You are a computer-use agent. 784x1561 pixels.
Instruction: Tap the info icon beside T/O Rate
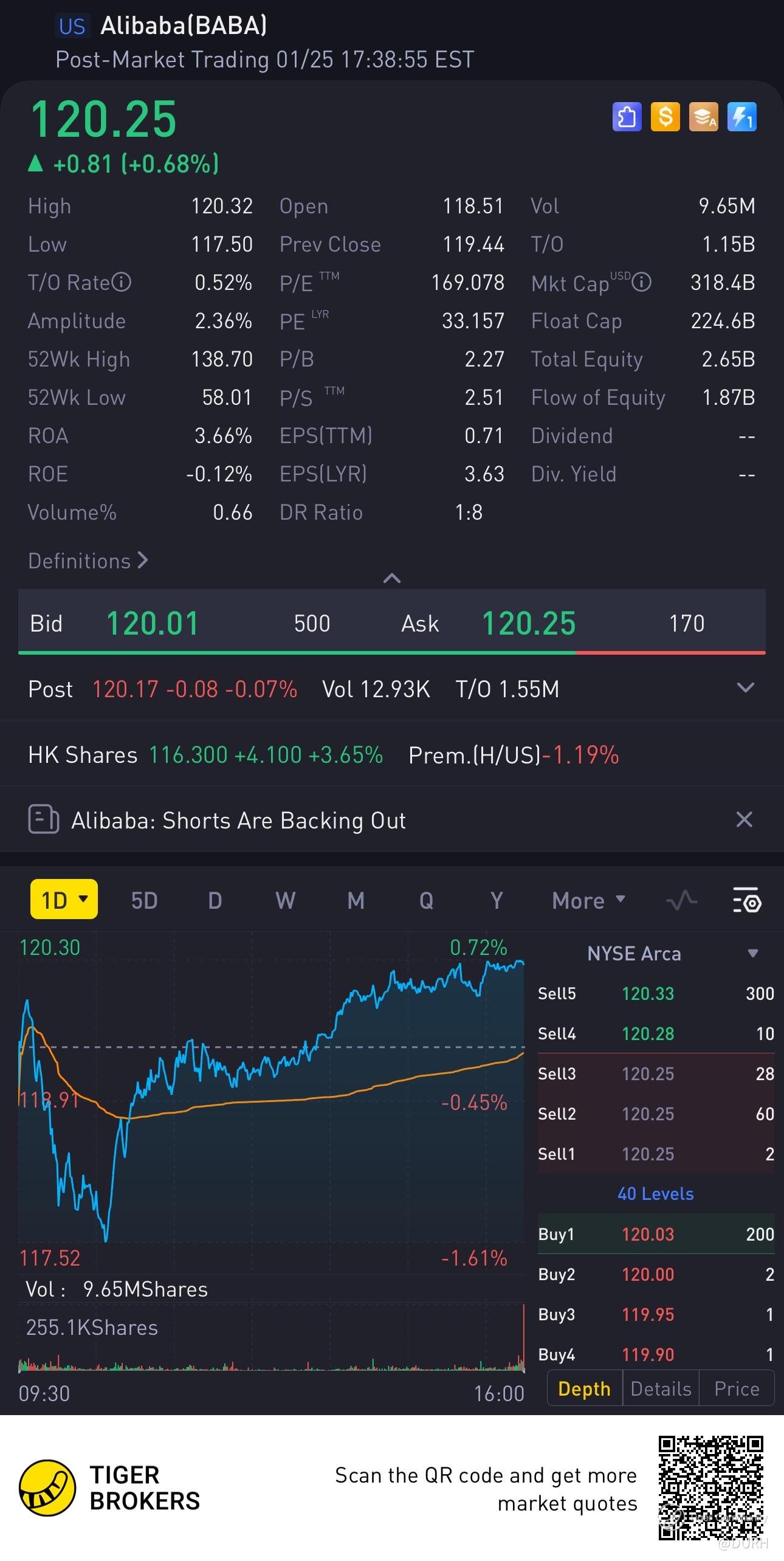click(122, 282)
